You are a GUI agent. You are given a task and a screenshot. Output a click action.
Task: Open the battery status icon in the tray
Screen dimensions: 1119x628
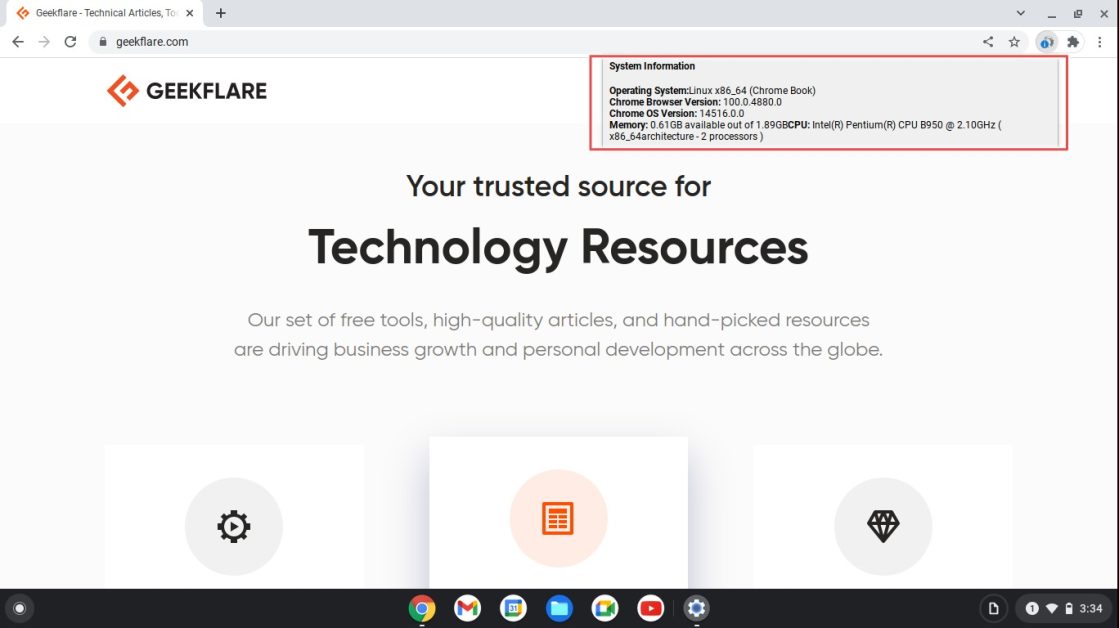click(x=1069, y=609)
